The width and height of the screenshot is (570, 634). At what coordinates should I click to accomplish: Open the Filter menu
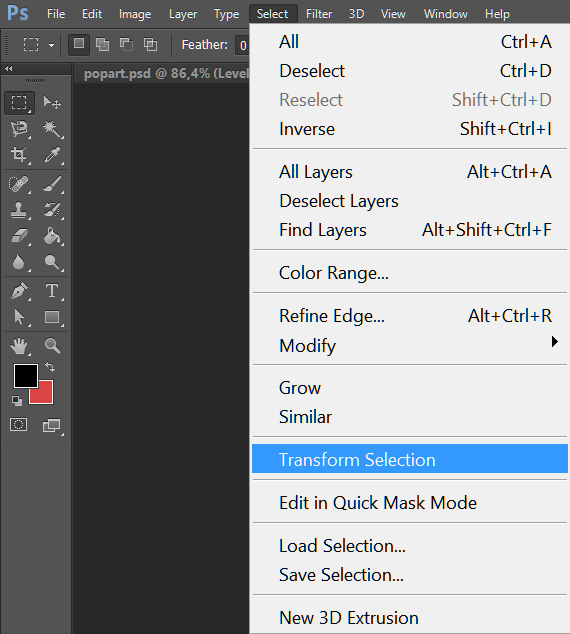coord(319,14)
